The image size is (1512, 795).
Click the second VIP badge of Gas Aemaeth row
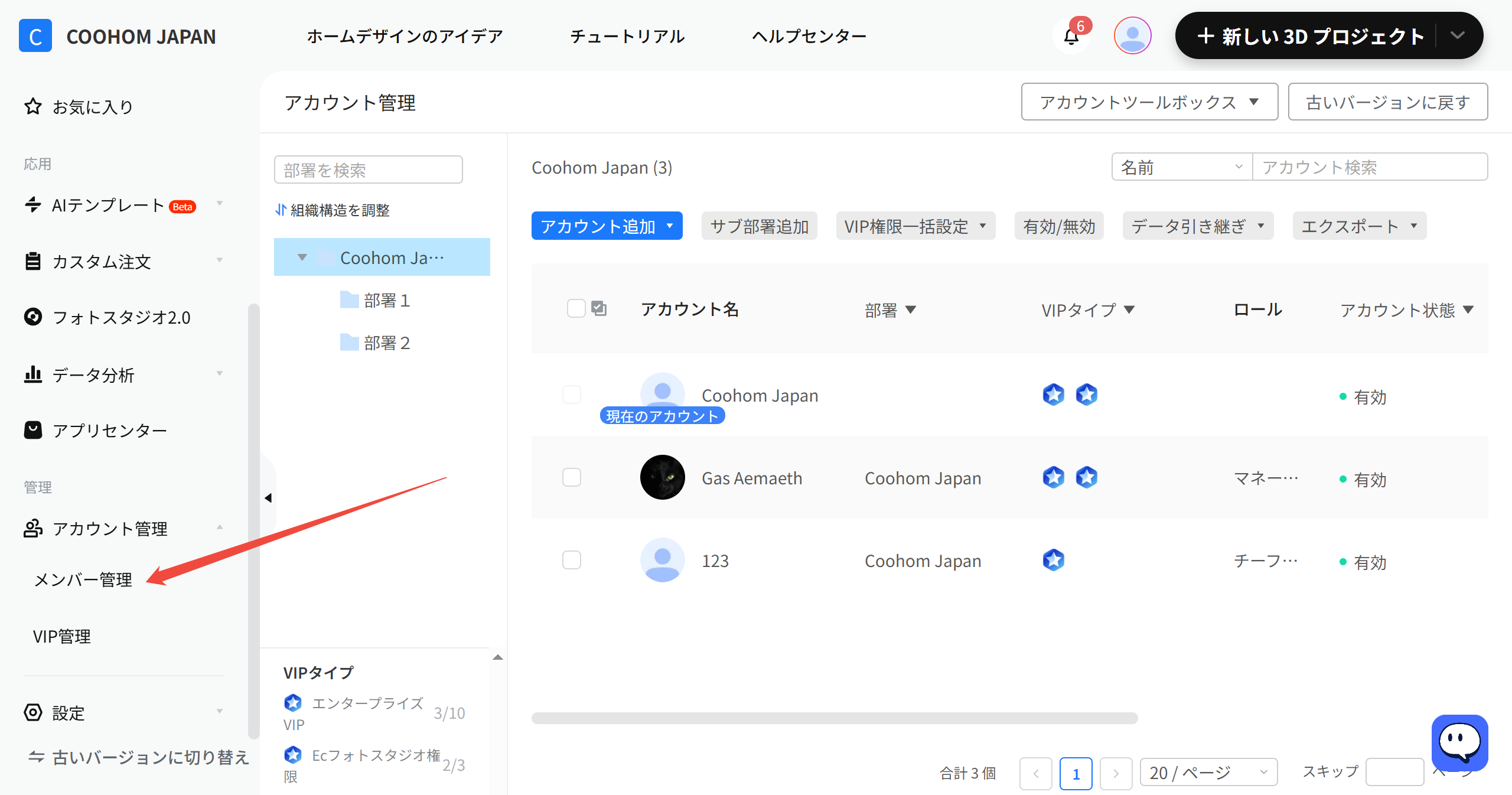coord(1087,477)
